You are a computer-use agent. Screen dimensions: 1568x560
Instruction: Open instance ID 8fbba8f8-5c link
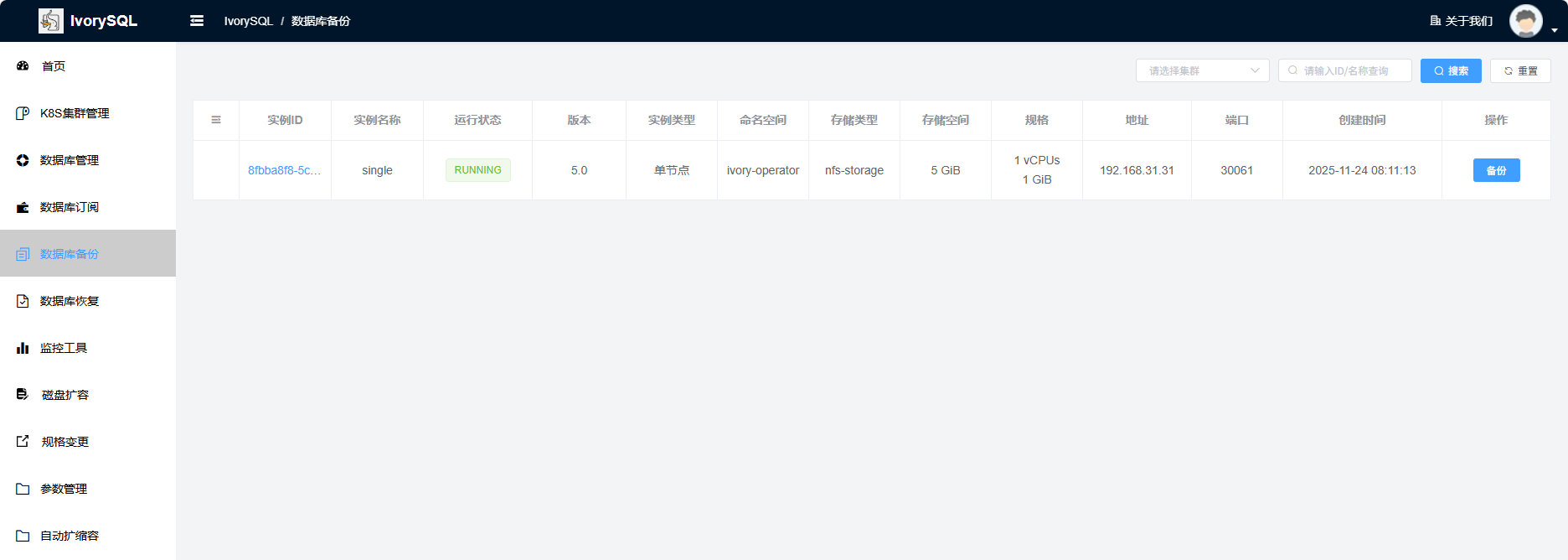(x=284, y=170)
